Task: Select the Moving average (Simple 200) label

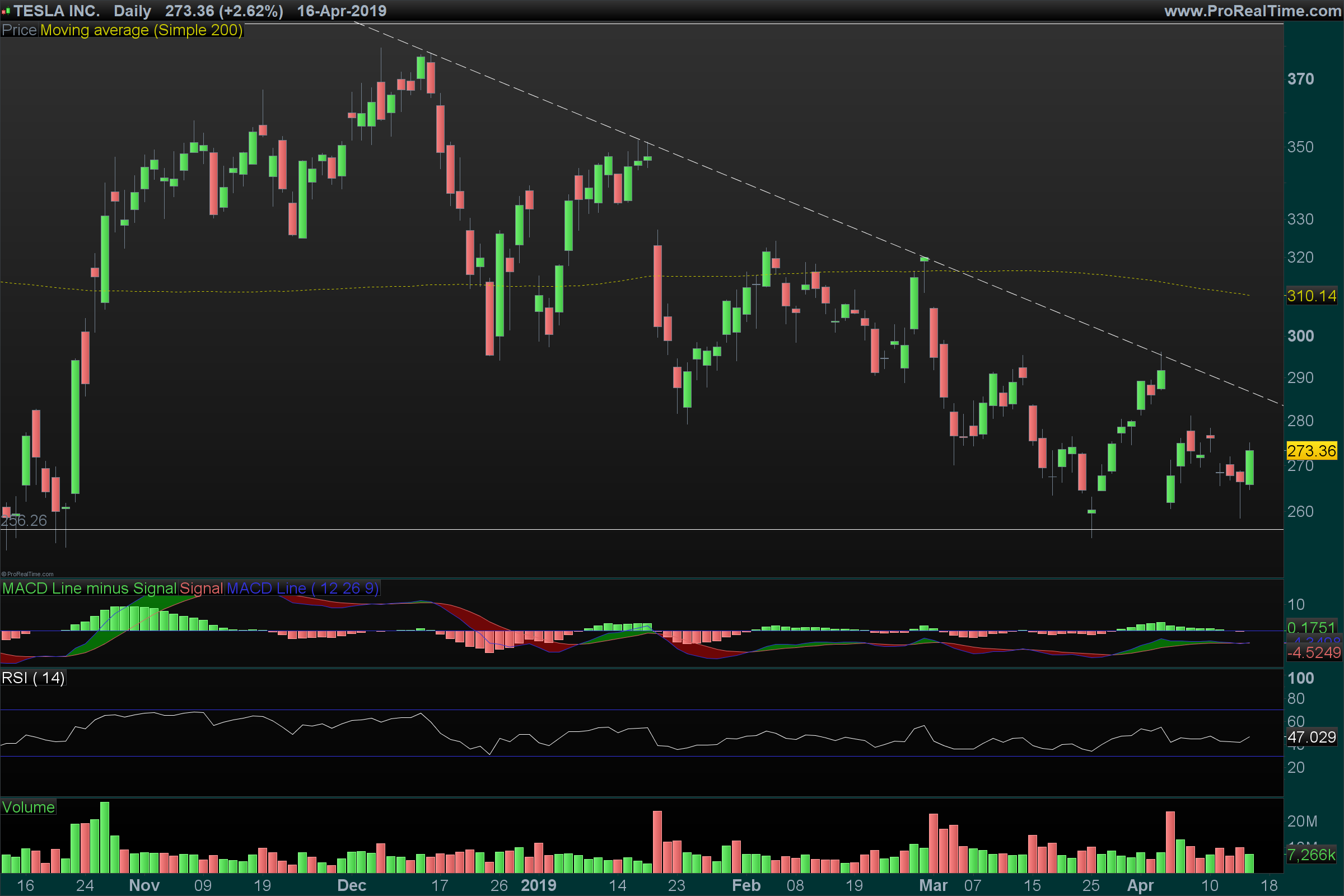Action: point(141,30)
